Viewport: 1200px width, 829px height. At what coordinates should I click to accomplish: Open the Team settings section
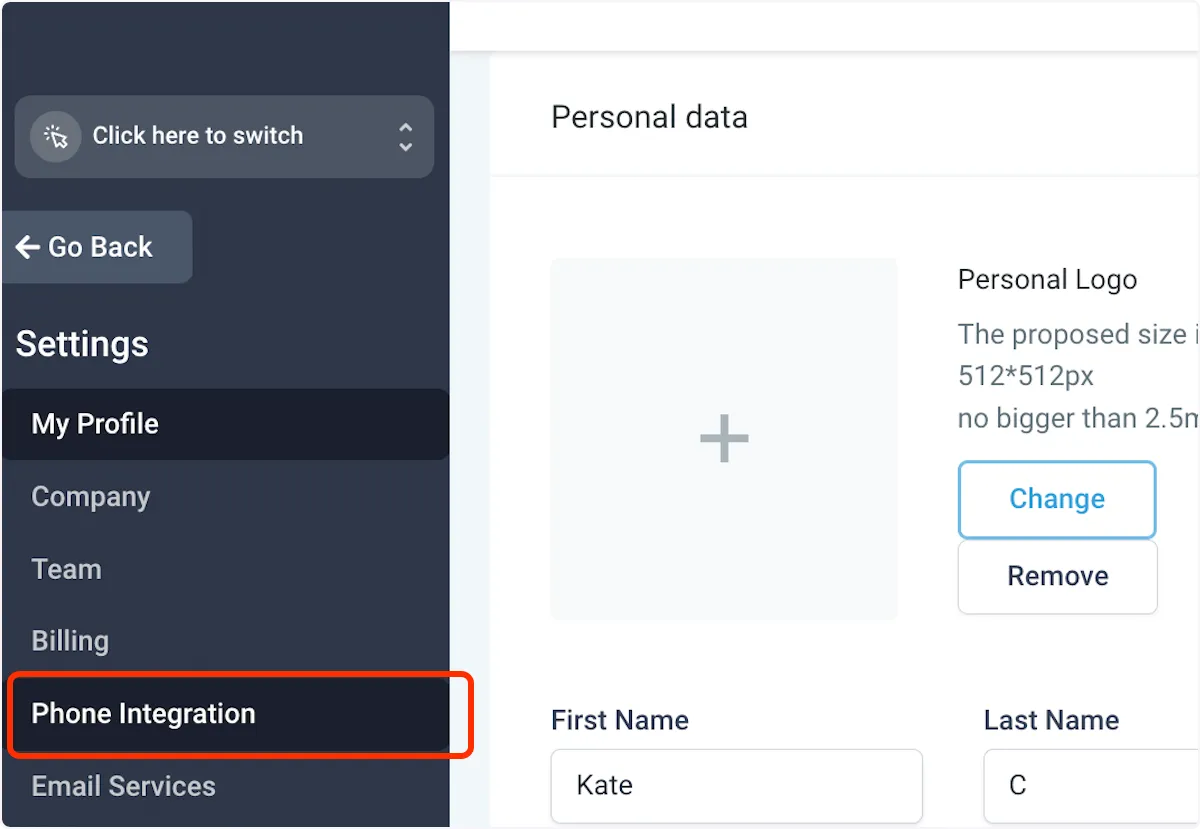tap(67, 569)
